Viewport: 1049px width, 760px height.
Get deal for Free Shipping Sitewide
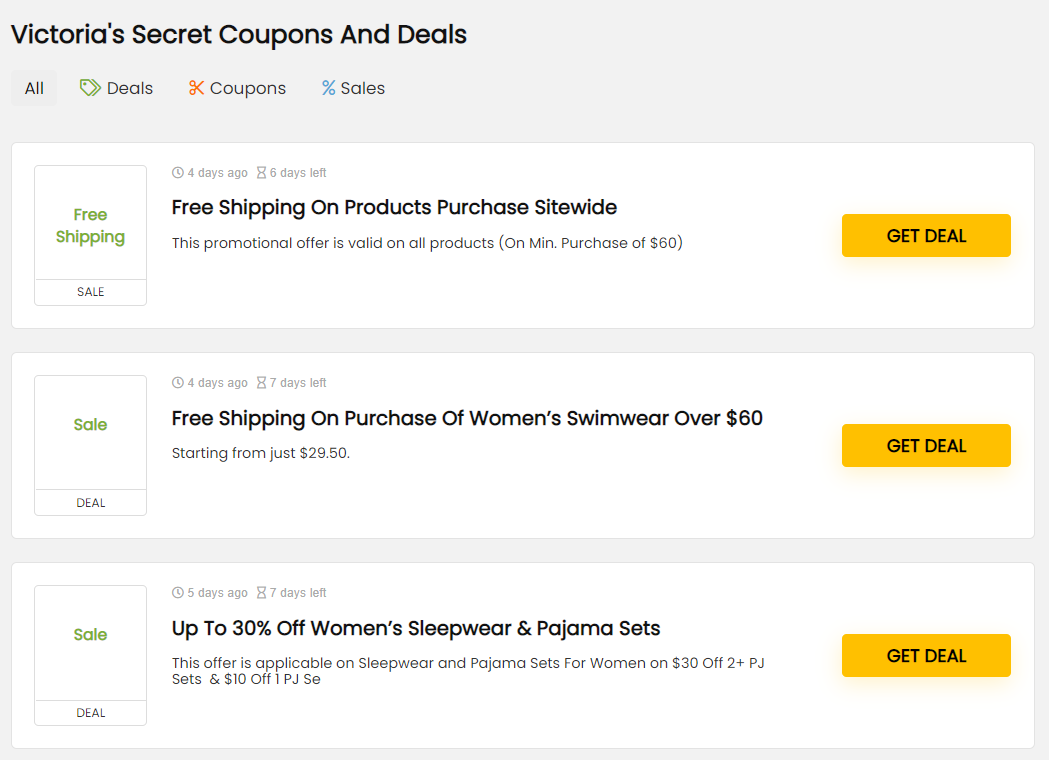pos(926,236)
